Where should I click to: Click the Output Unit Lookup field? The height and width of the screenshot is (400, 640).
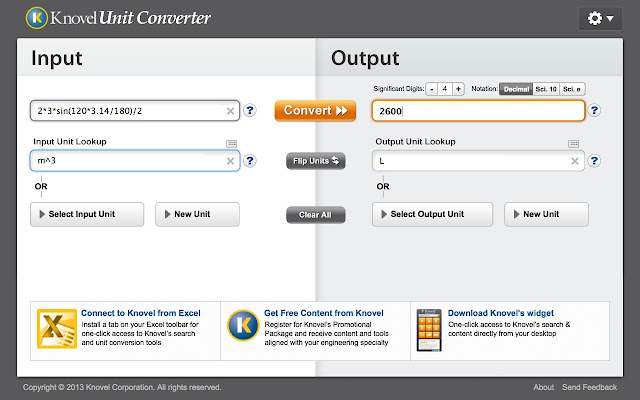pos(478,161)
